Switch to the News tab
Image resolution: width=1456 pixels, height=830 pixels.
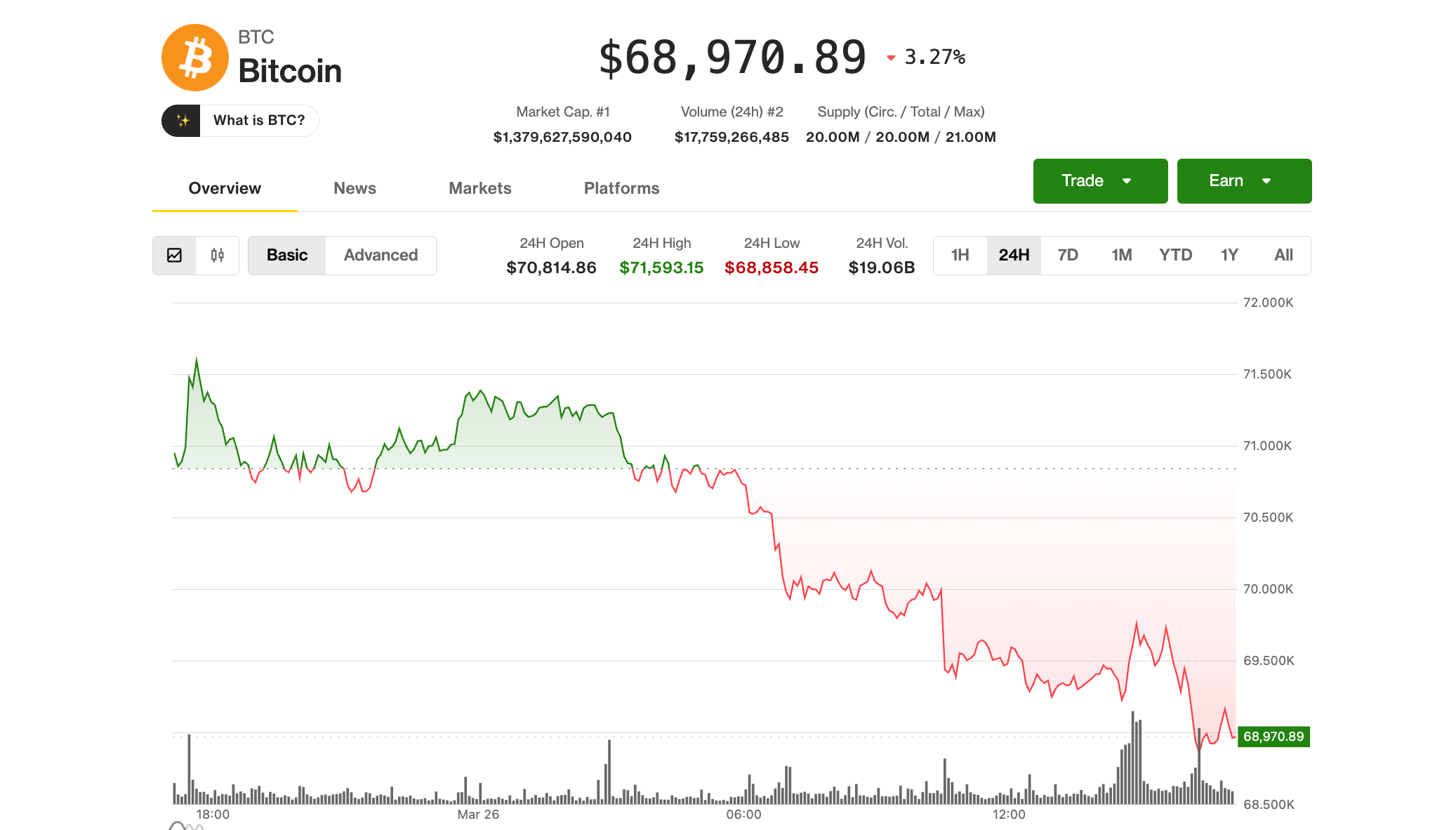[355, 188]
